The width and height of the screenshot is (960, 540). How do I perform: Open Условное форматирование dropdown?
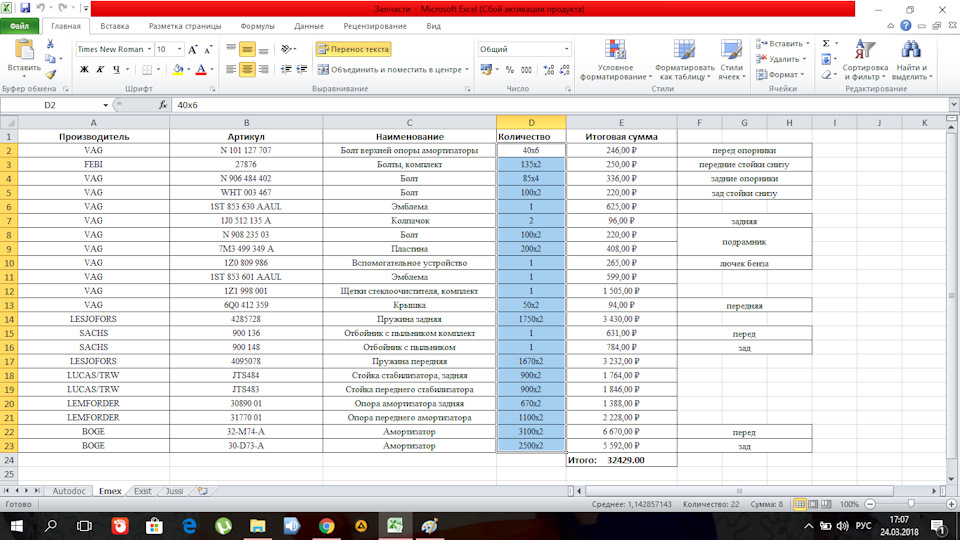pos(615,59)
